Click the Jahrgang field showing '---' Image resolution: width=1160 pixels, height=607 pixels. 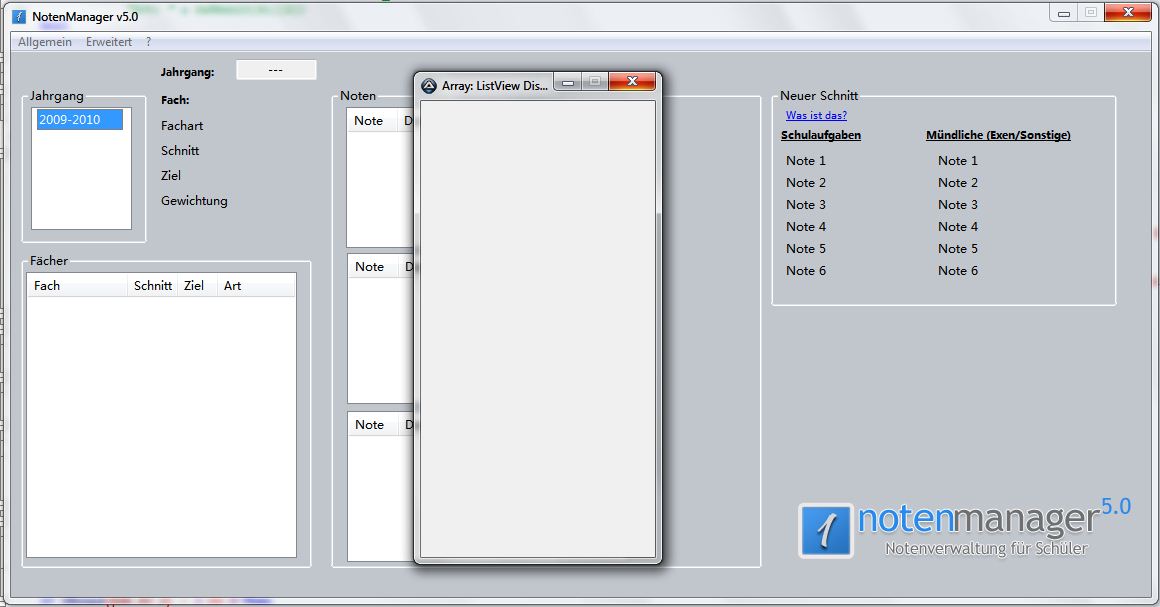276,70
